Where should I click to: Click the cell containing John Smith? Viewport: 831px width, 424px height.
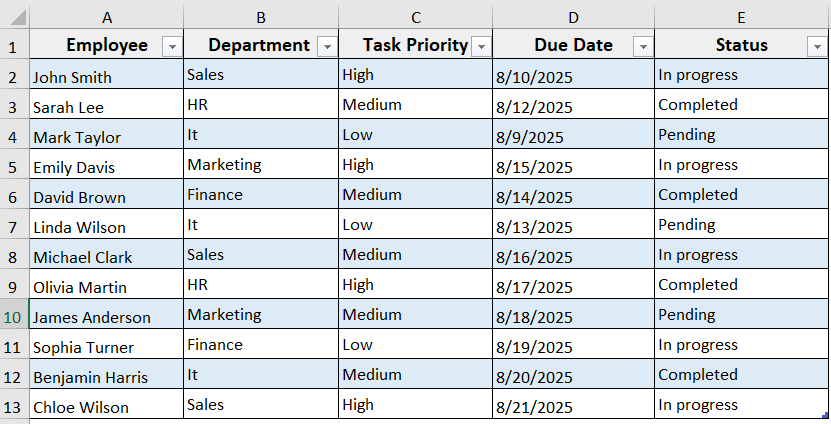pyautogui.click(x=106, y=77)
